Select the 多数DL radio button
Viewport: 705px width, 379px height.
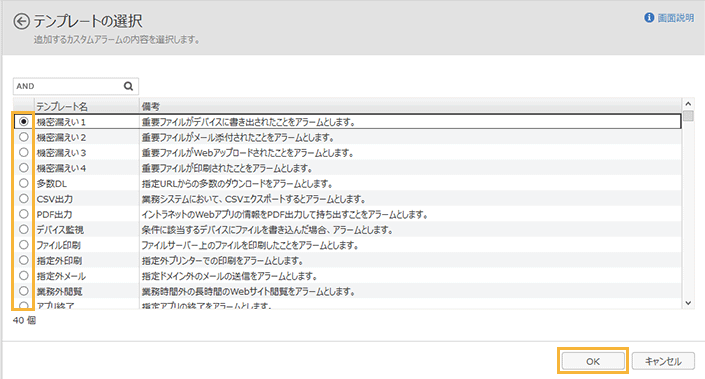point(24,183)
